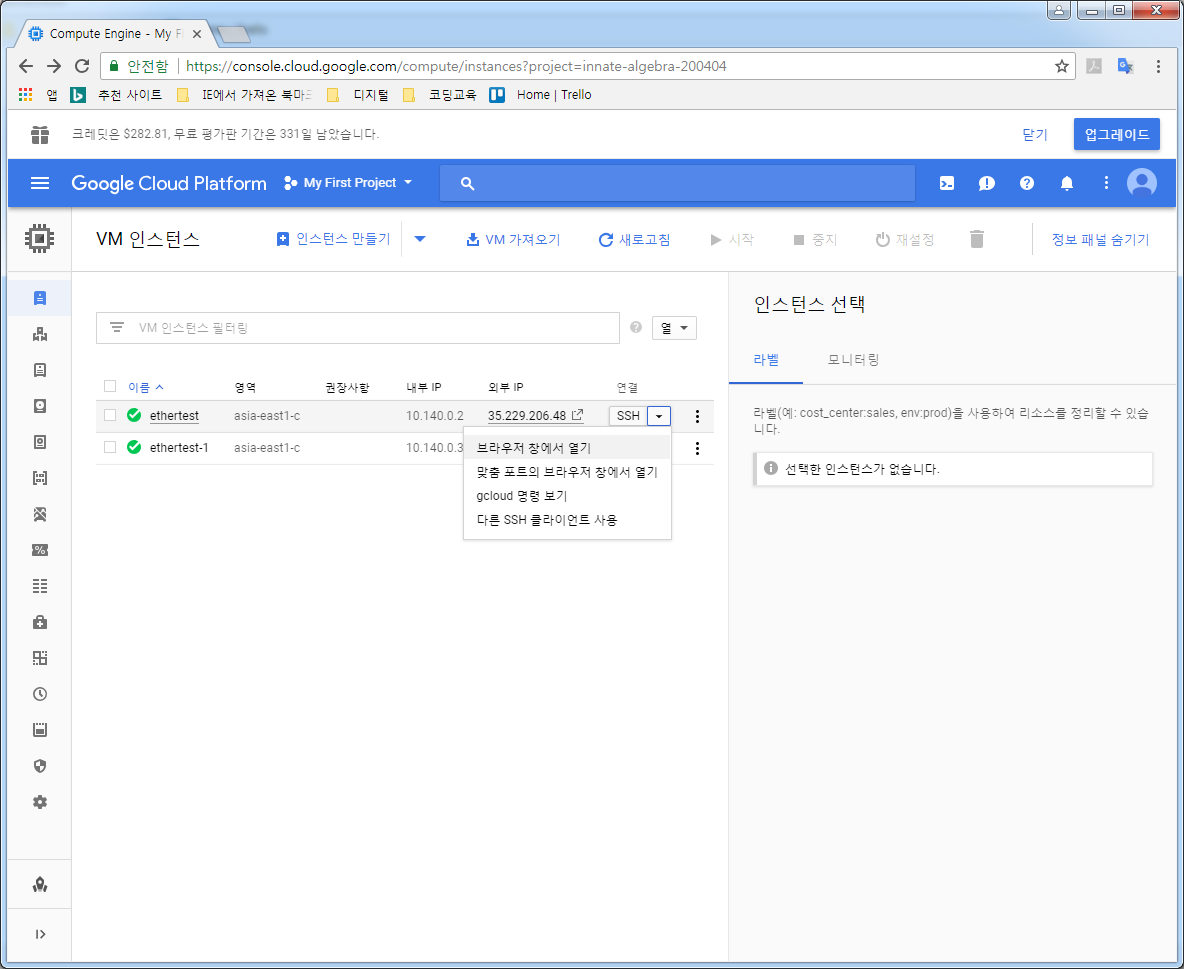Open the settings gear sidebar icon
Viewport: 1184px width, 969px height.
pyautogui.click(x=40, y=802)
